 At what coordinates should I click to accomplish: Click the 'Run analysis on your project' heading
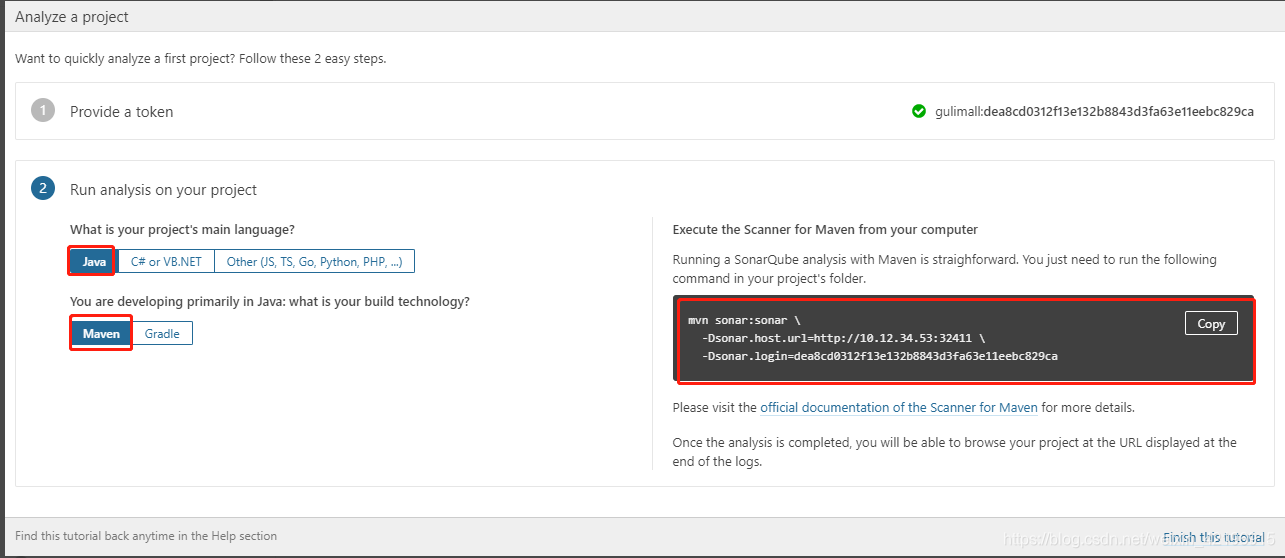pyautogui.click(x=163, y=190)
